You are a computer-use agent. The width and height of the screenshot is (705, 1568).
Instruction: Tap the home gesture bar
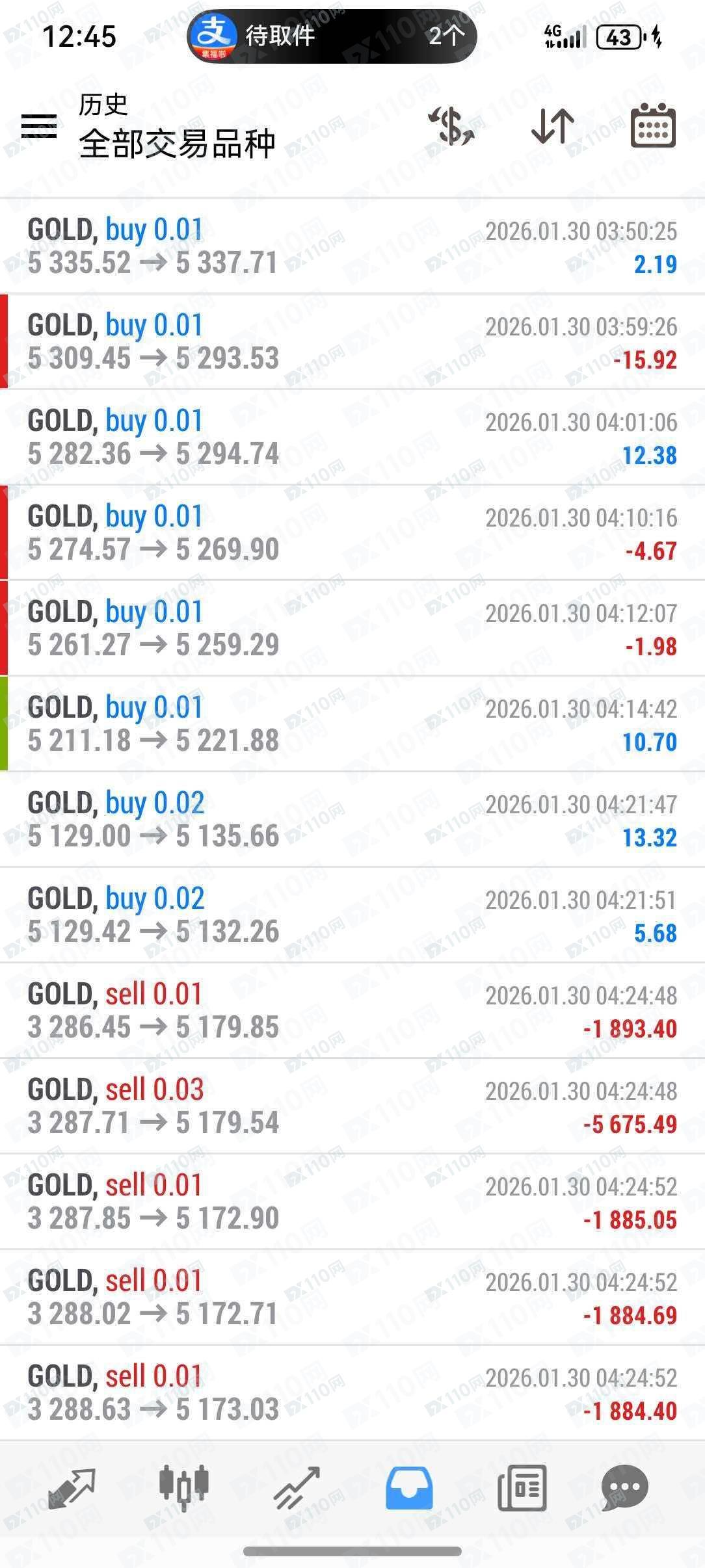pos(352,1551)
